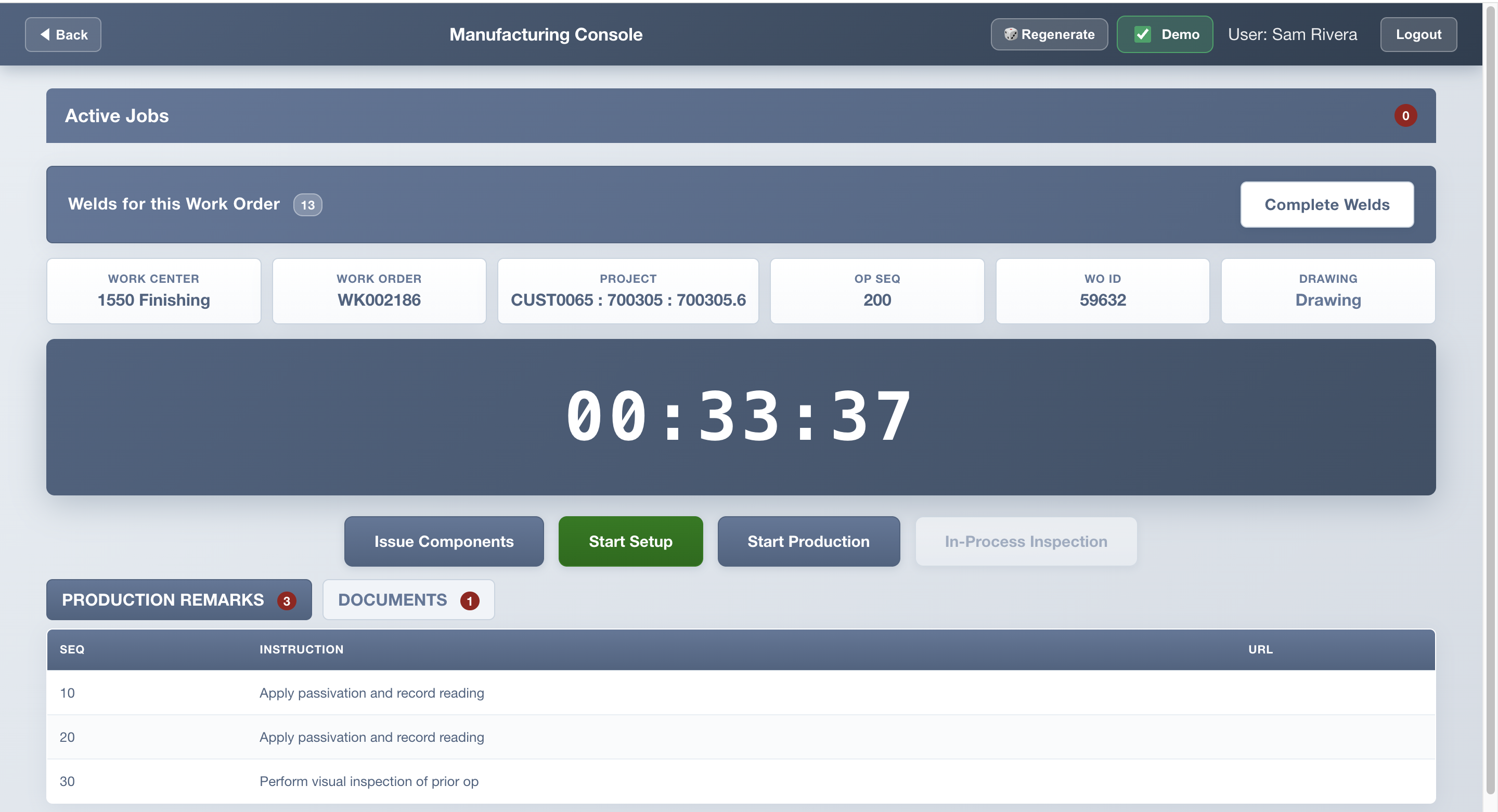This screenshot has height=812, width=1498.
Task: Click the Production Remarks badge showing 3
Action: pos(287,600)
